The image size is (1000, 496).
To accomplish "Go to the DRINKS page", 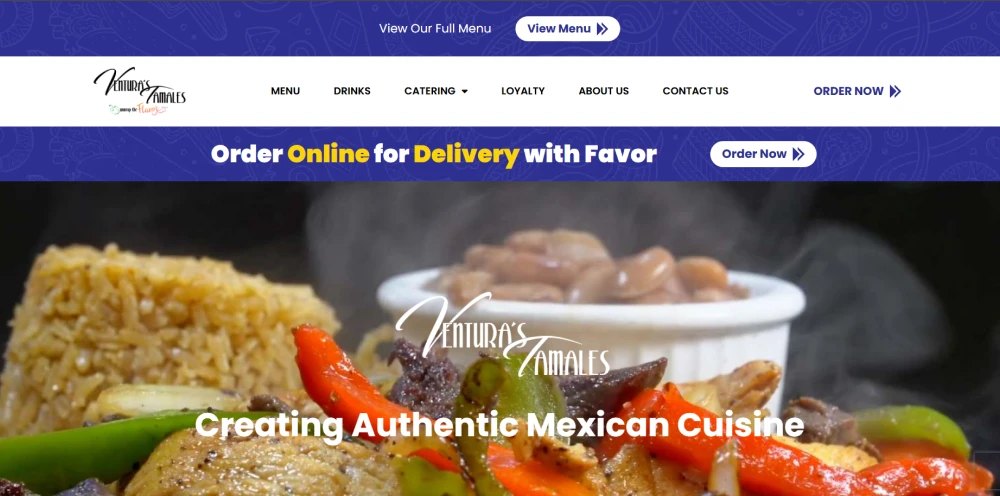I will click(352, 91).
